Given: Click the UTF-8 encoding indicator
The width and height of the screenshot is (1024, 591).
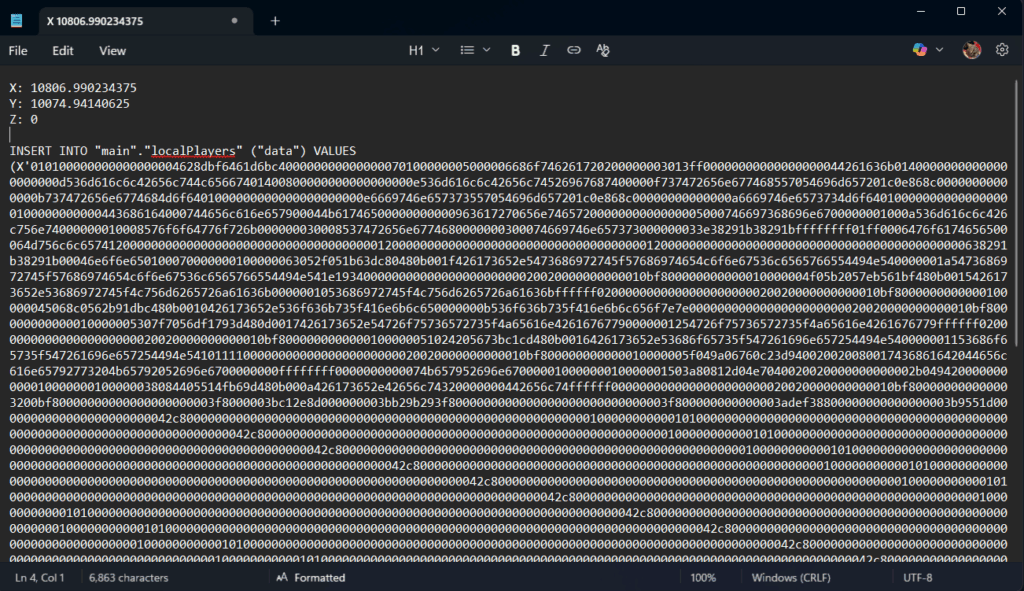Looking at the screenshot, I should [x=917, y=578].
